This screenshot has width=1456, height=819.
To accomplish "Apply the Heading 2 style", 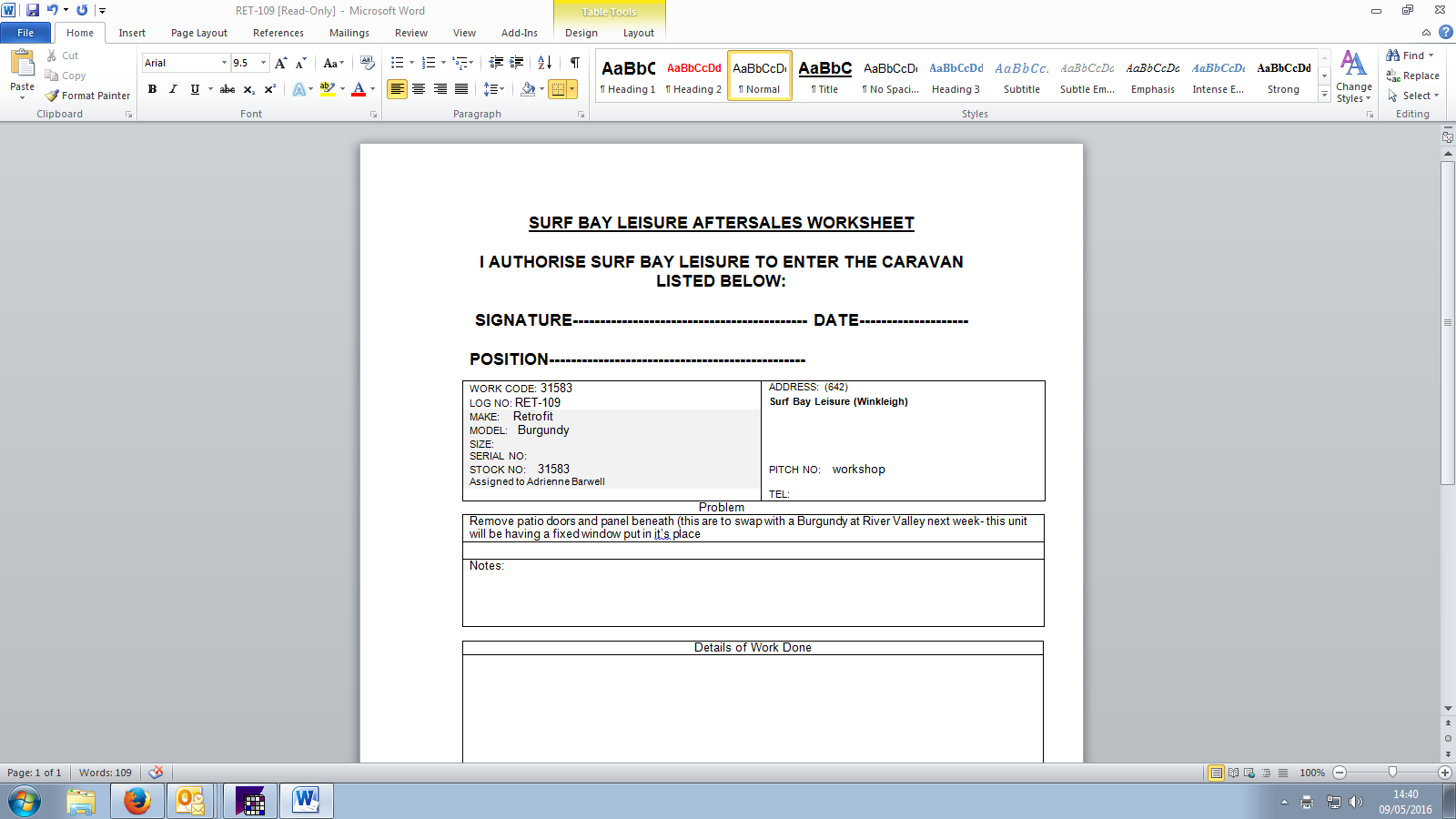I will click(693, 76).
